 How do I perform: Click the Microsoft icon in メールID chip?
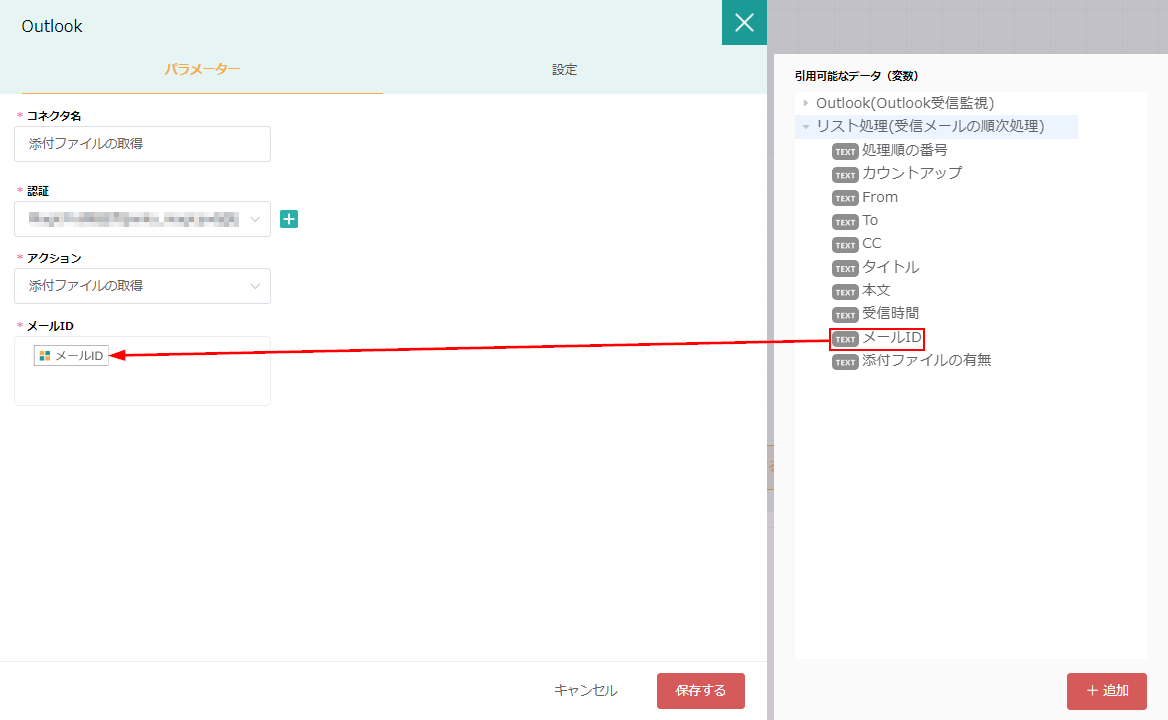(x=45, y=356)
